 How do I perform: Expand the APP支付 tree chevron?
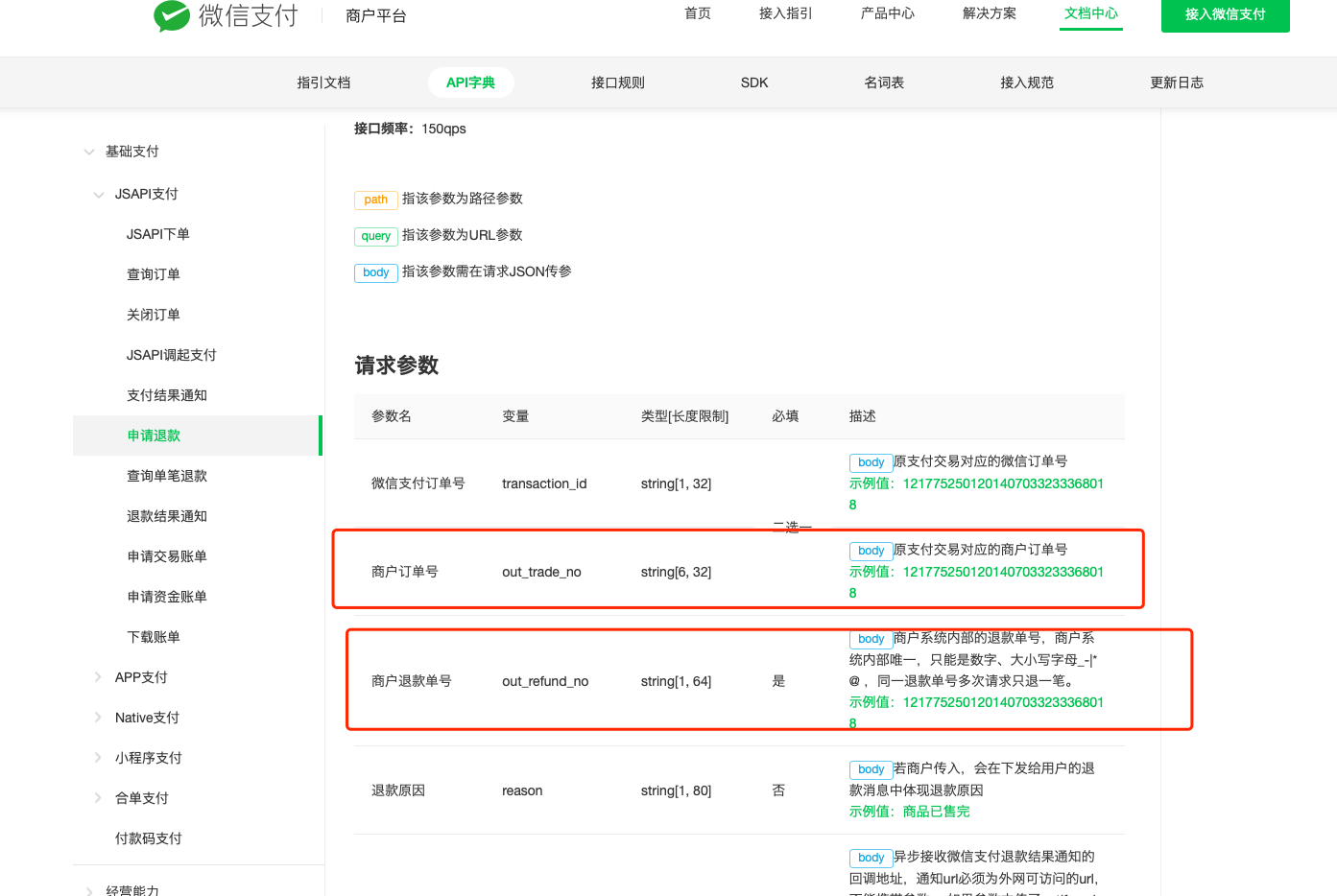pyautogui.click(x=98, y=677)
